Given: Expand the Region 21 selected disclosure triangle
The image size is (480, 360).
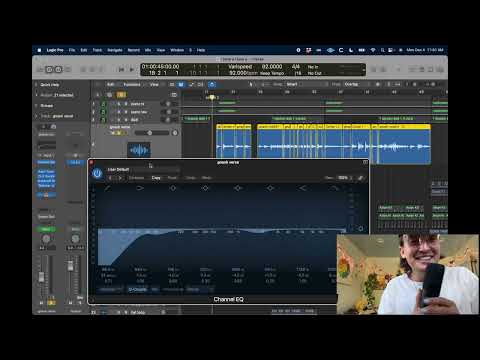Looking at the screenshot, I should pyautogui.click(x=36, y=95).
